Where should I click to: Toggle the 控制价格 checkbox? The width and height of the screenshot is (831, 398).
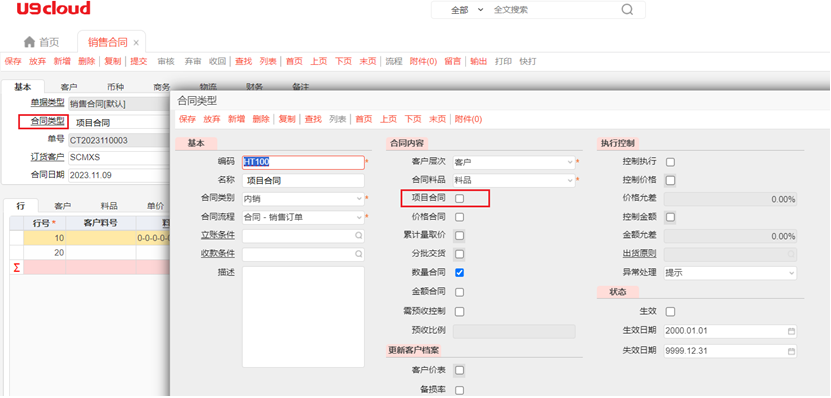tap(670, 180)
